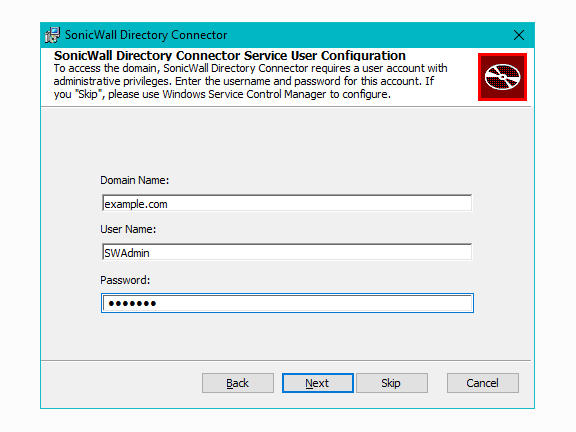Click the example.com text in the domain field
Image resolution: width=576 pixels, height=432 pixels.
(x=136, y=204)
